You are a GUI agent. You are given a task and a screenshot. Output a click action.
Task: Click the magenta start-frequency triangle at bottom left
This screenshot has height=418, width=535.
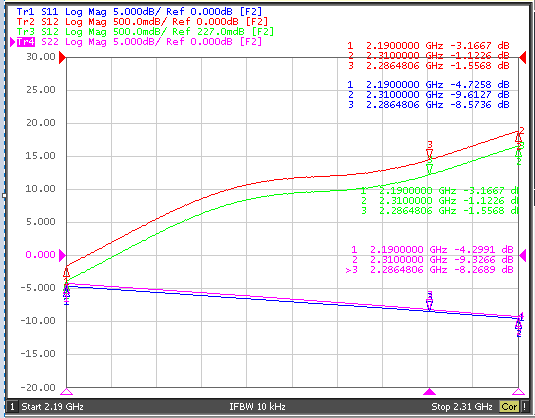coord(67,391)
